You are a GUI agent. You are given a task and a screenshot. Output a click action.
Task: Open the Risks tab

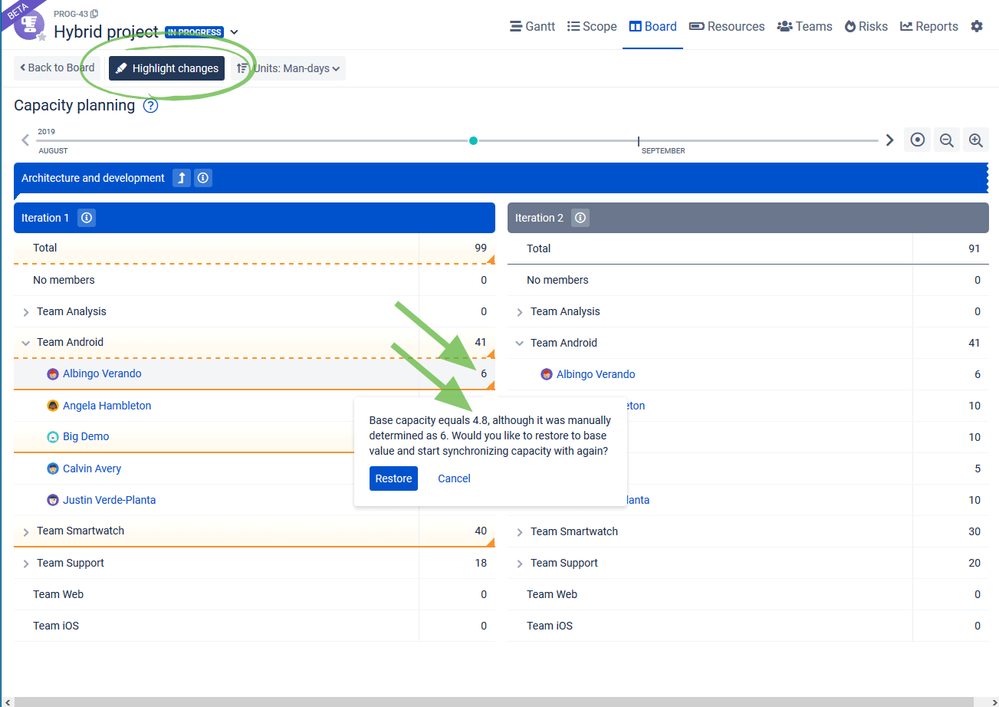(x=866, y=27)
